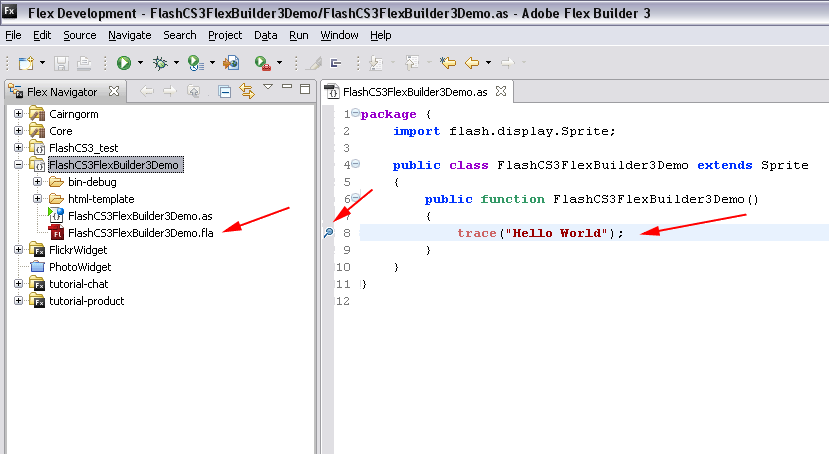829x454 pixels.
Task: Open the File menu
Action: pyautogui.click(x=13, y=35)
